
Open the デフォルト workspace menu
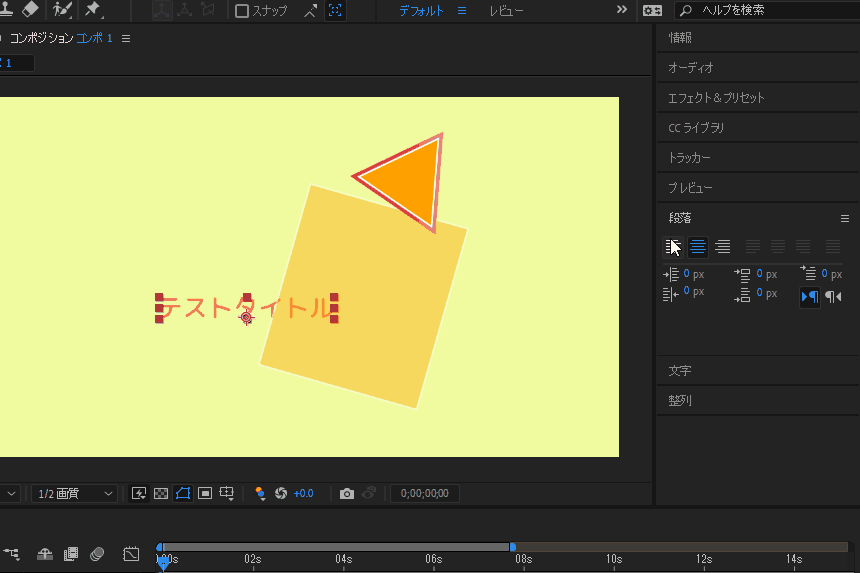(x=462, y=10)
